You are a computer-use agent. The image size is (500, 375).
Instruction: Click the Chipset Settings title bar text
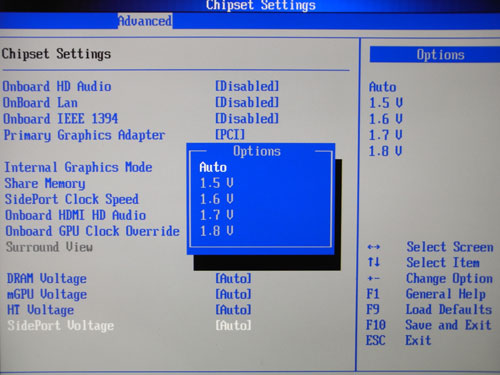[260, 6]
